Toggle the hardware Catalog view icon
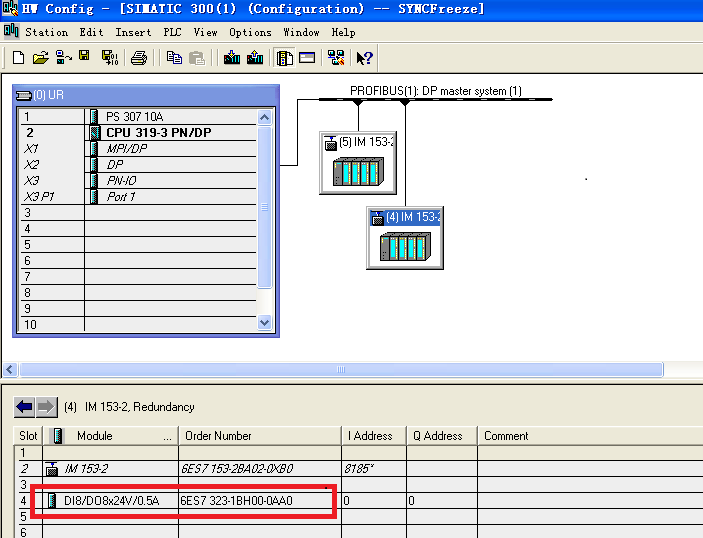This screenshot has height=538, width=703. click(285, 58)
